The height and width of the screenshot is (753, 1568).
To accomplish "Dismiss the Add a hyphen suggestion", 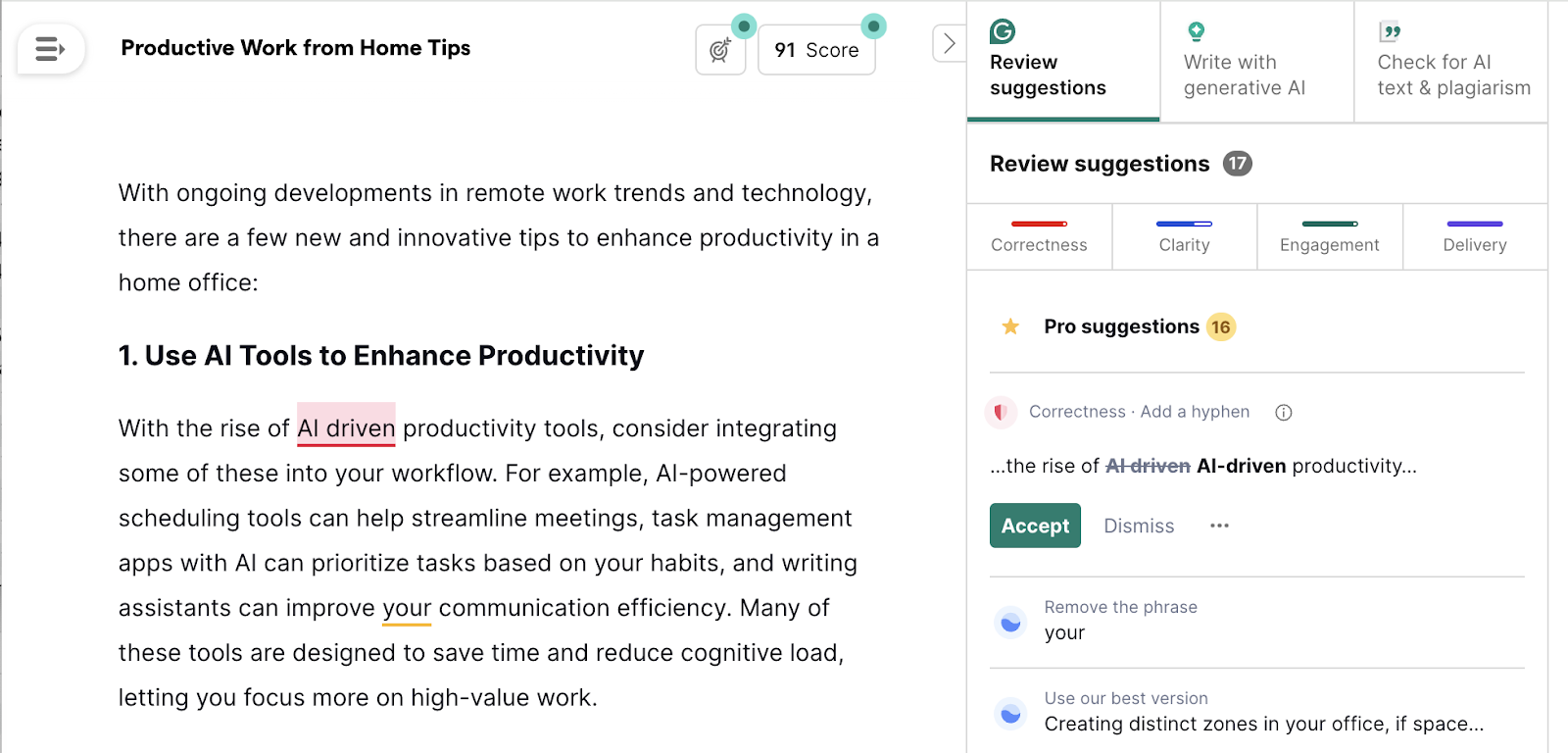I will point(1138,526).
